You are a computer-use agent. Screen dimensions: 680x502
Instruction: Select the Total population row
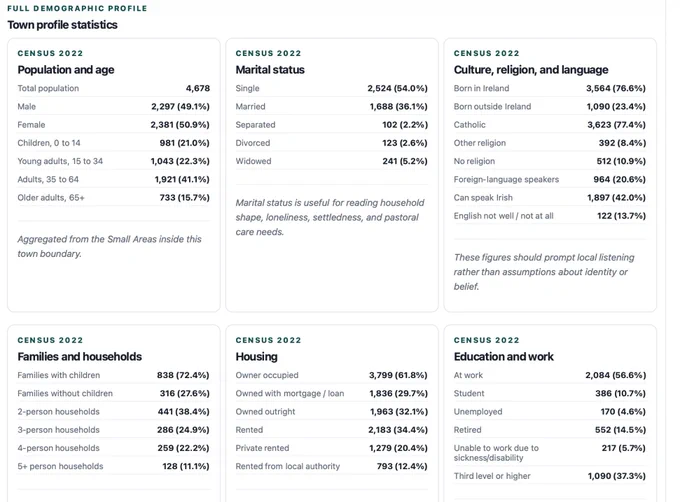point(114,88)
